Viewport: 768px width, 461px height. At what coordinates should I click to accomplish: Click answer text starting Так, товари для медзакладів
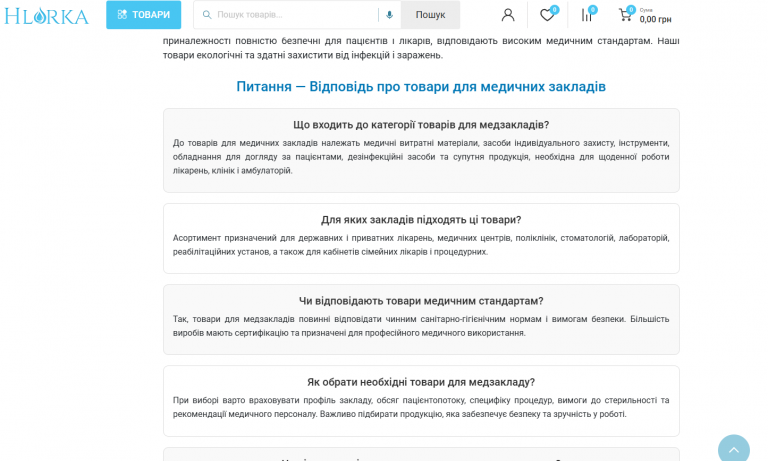(x=421, y=326)
